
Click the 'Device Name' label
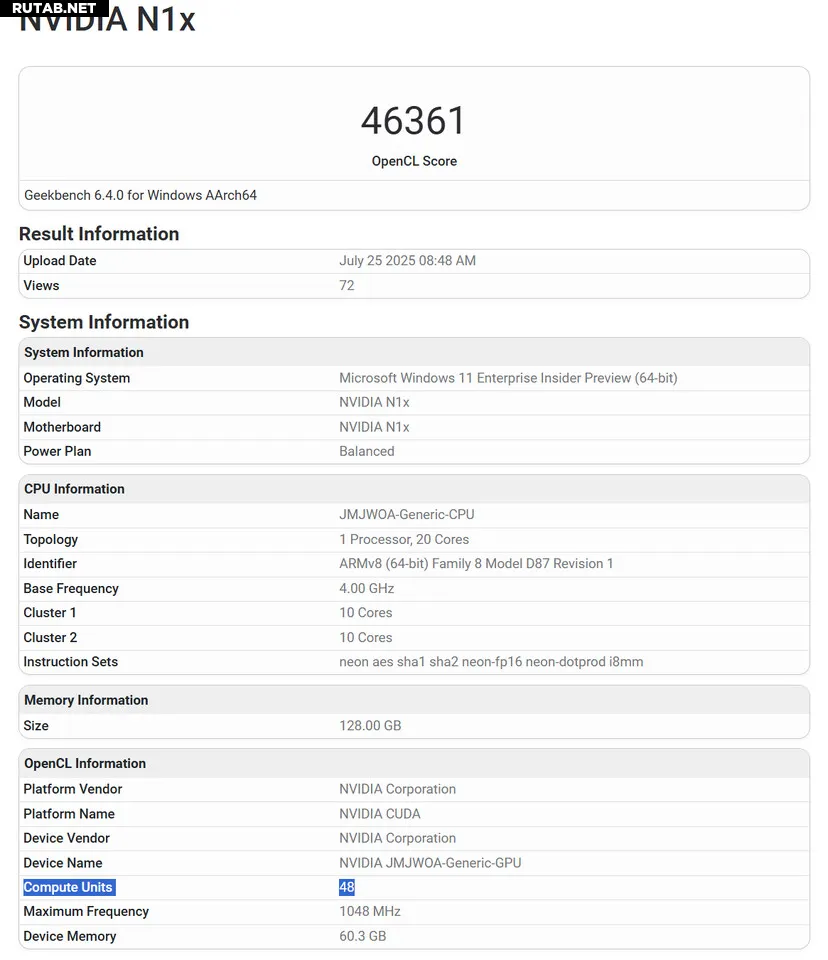tap(62, 863)
